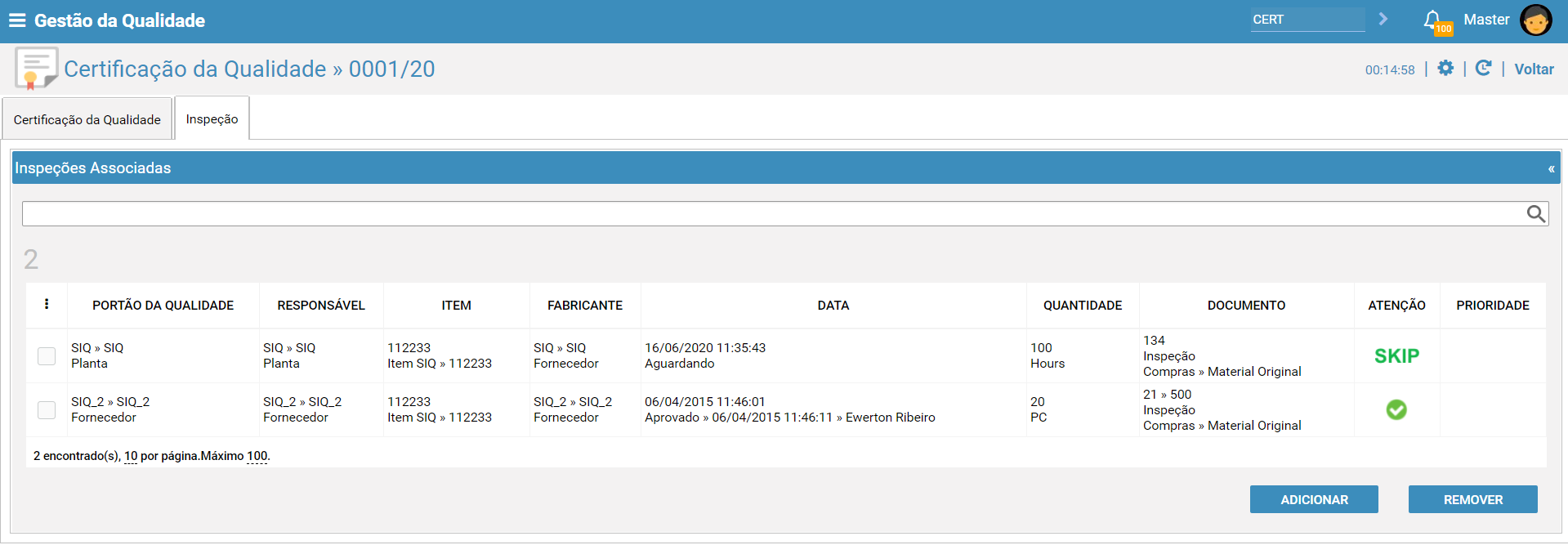The height and width of the screenshot is (545, 1568).
Task: Click the Inspeções Associadas panel header
Action: 786,168
